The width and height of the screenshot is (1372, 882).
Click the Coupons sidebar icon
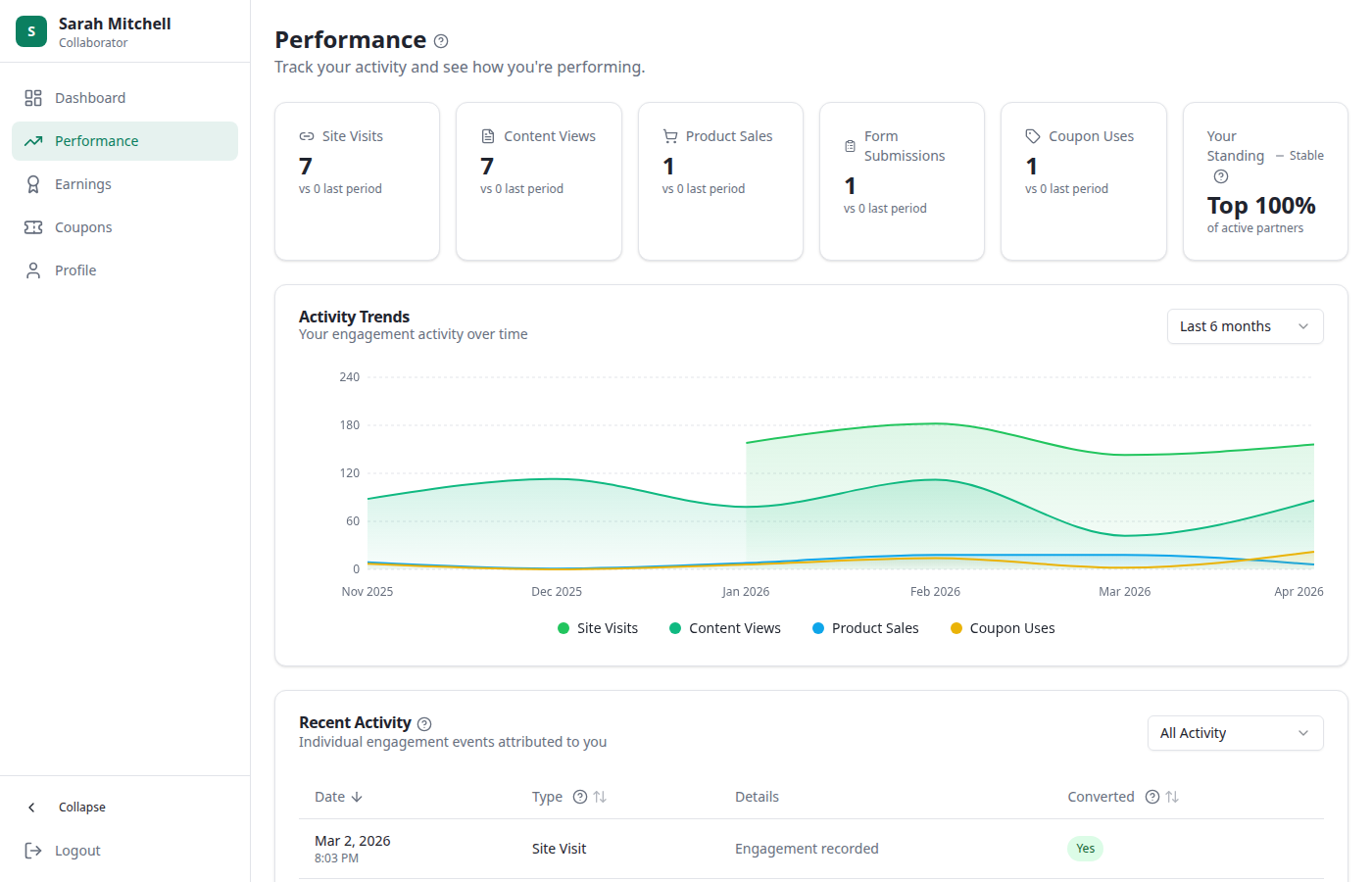tap(33, 226)
